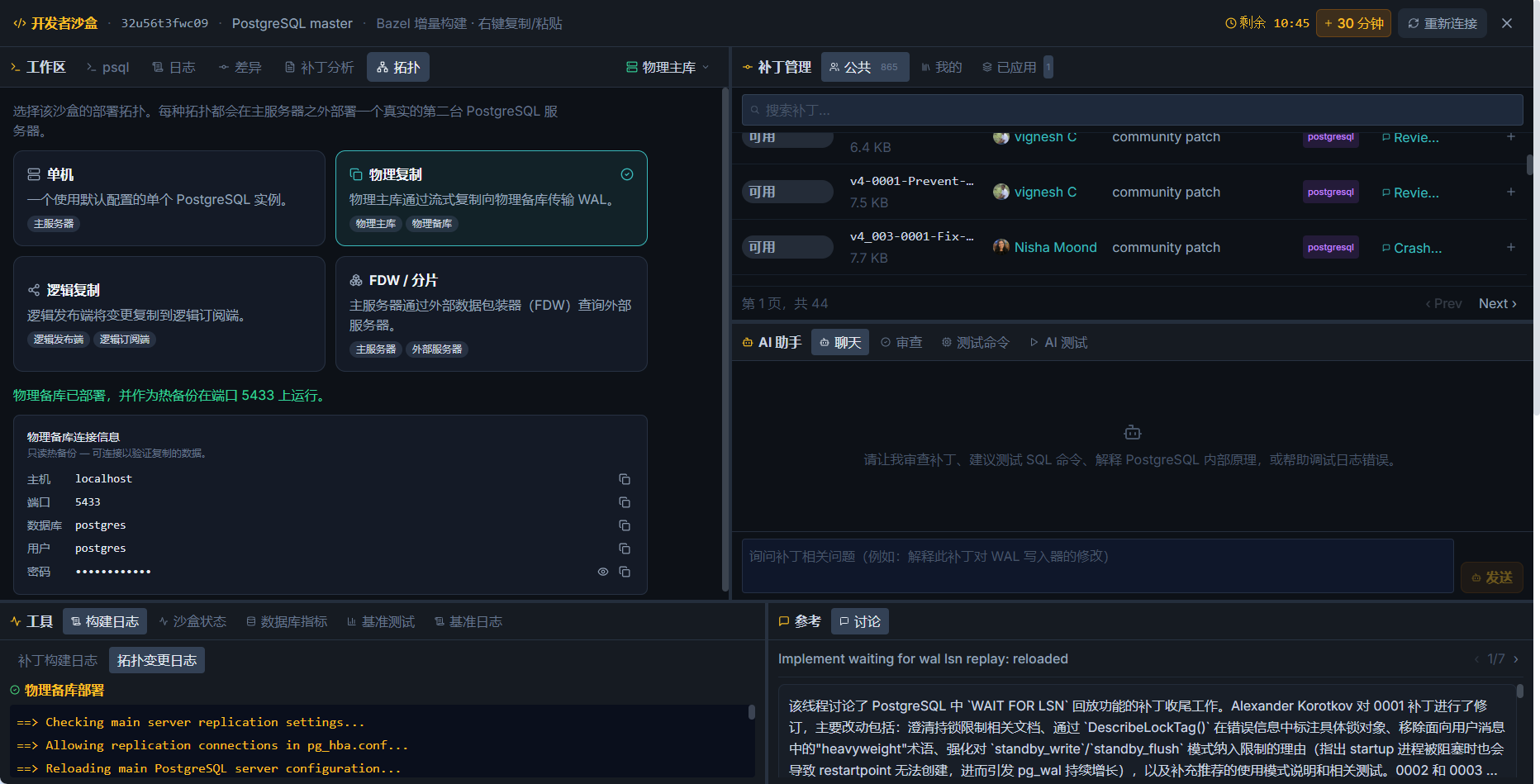Switch to 补丁构建日志 sub-tab
The image size is (1540, 784).
(x=58, y=660)
